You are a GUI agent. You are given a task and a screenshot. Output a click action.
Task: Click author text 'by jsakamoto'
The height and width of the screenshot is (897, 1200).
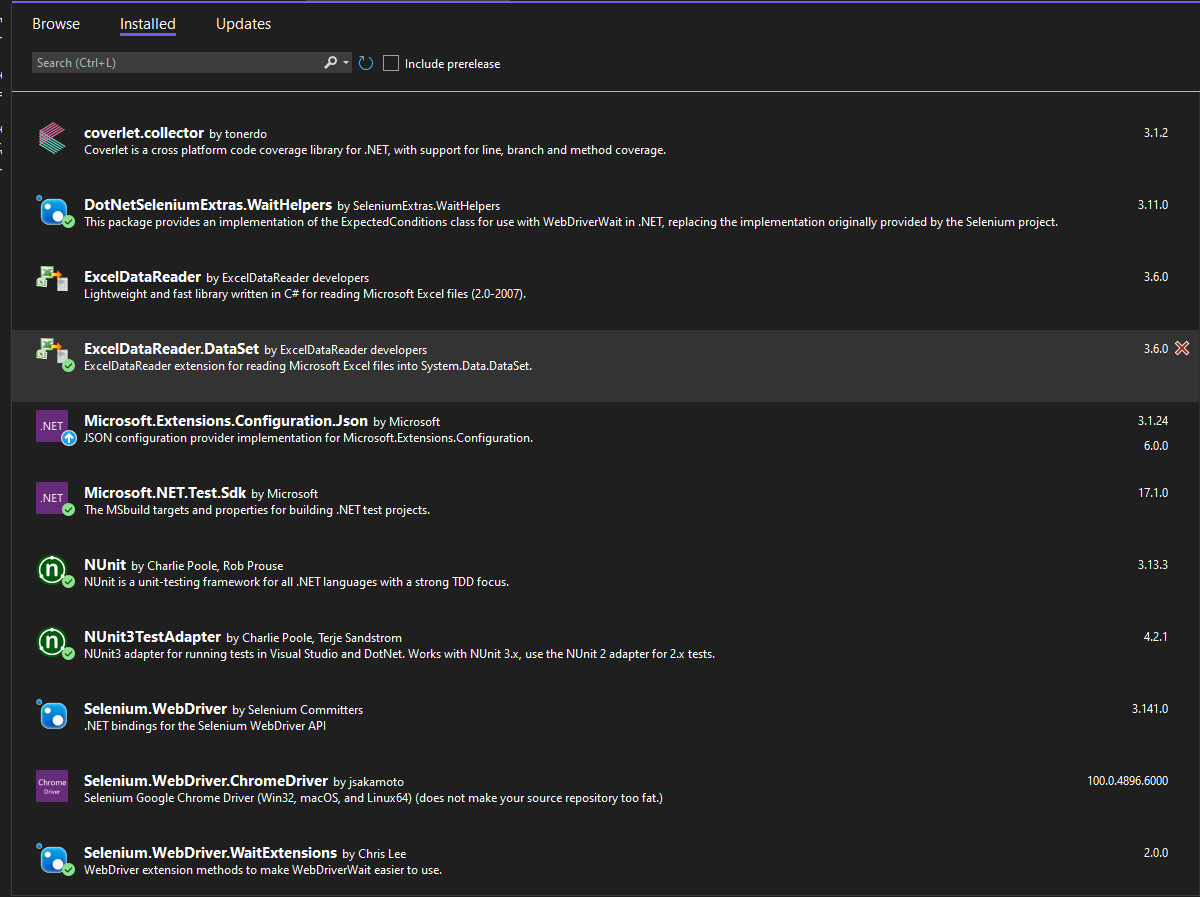(x=369, y=781)
